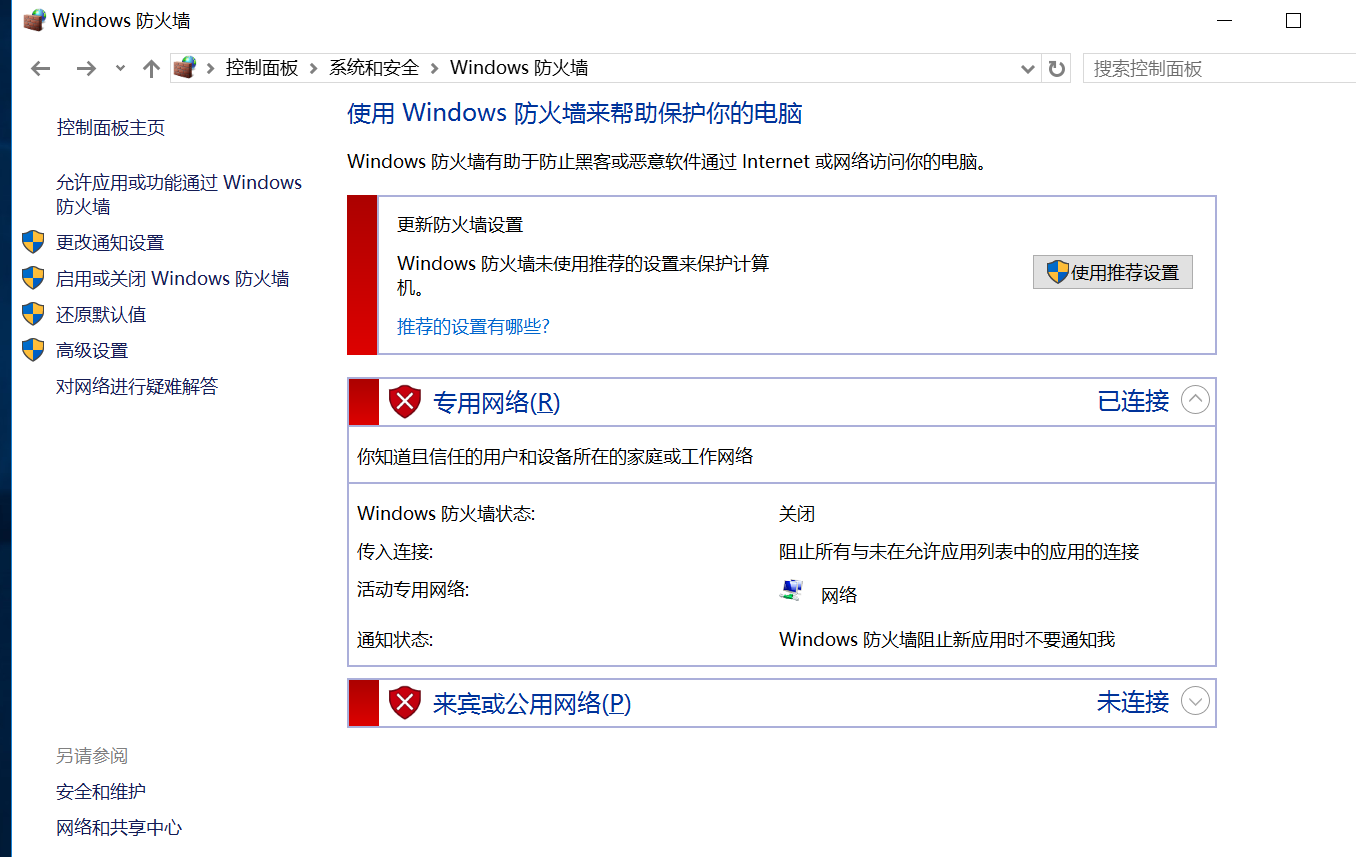The image size is (1356, 857).
Task: Expand the arrow before 控制面板 breadcrumb
Action: 211,68
